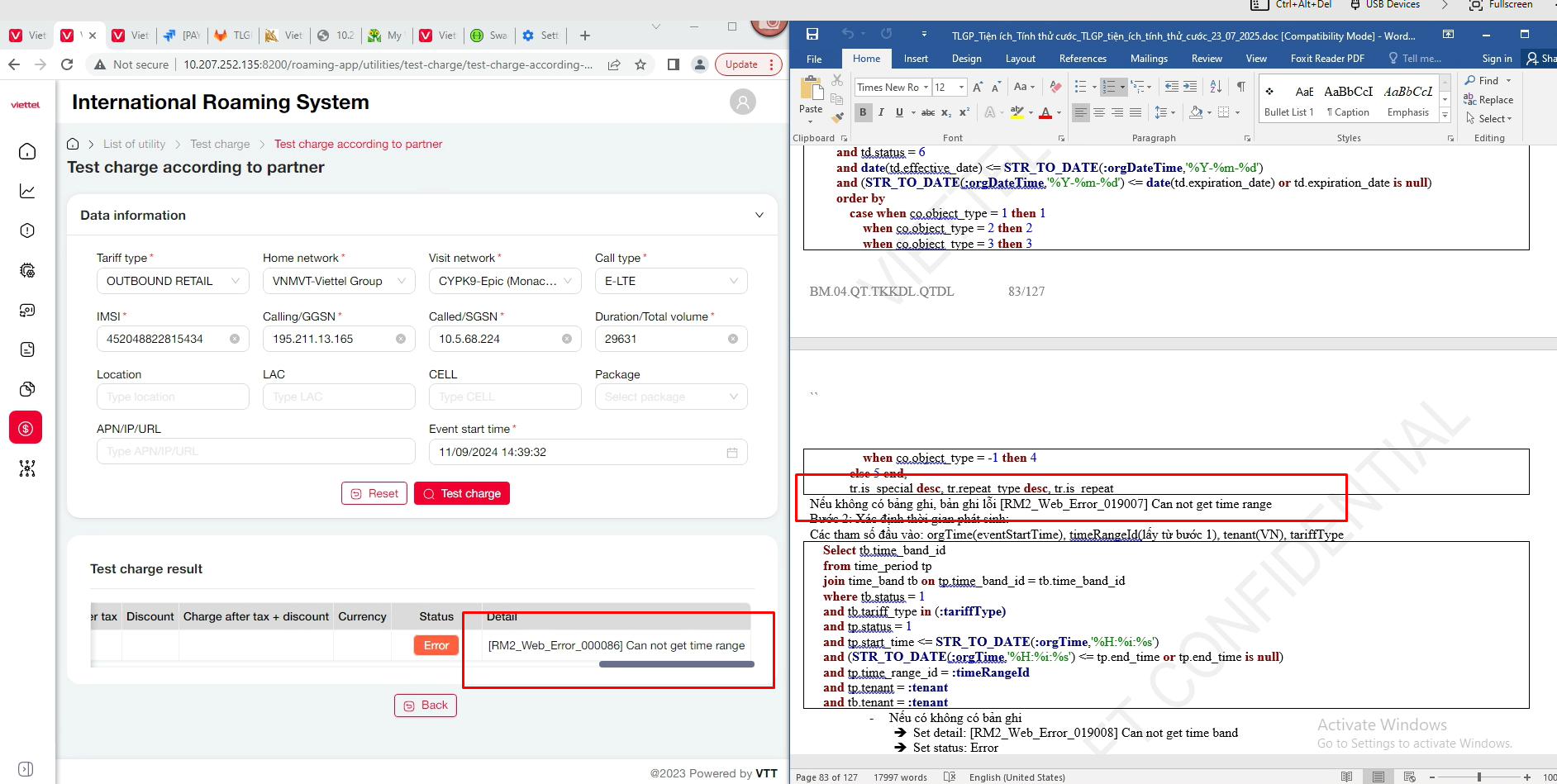The width and height of the screenshot is (1557, 784).
Task: Toggle Bold formatting in Word
Action: [863, 112]
